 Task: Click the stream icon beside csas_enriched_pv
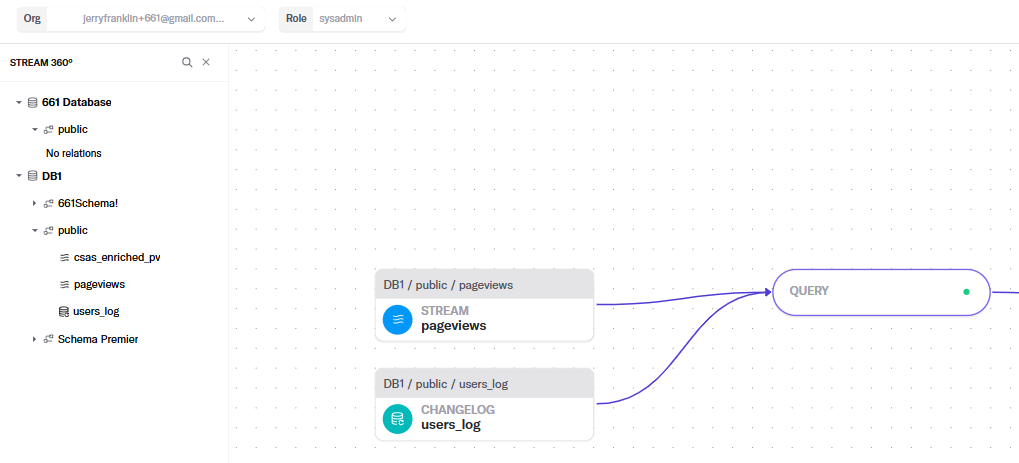click(x=64, y=257)
